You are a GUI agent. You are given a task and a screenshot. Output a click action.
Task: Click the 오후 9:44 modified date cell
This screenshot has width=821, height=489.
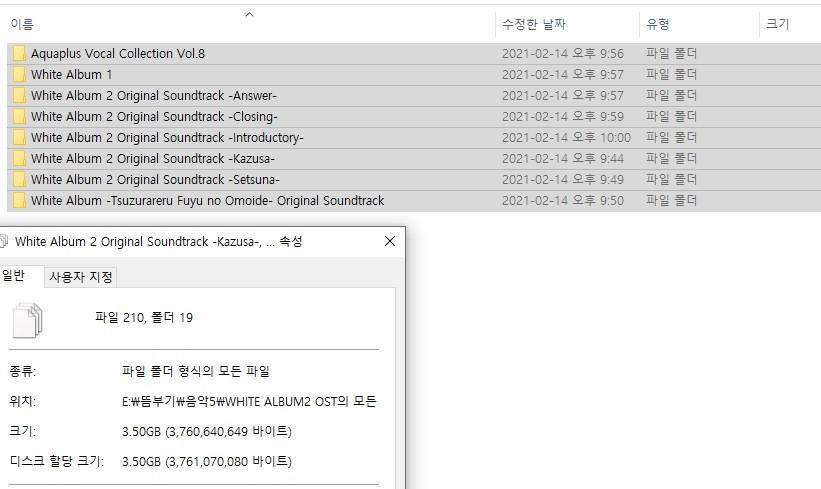point(563,158)
